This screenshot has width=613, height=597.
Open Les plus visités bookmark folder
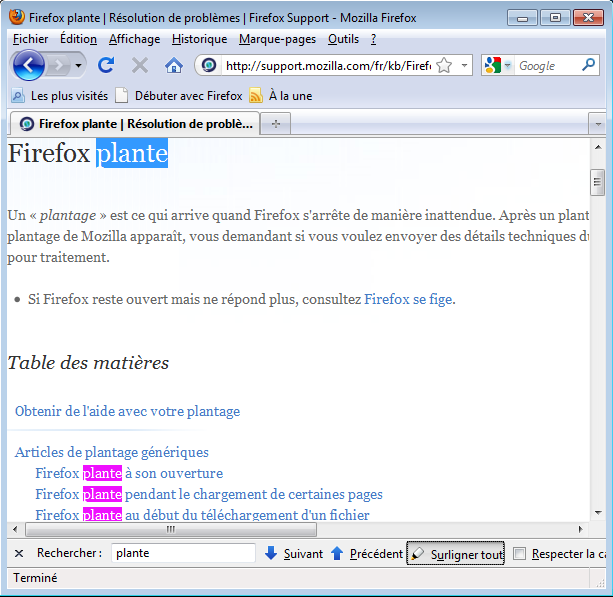point(59,96)
